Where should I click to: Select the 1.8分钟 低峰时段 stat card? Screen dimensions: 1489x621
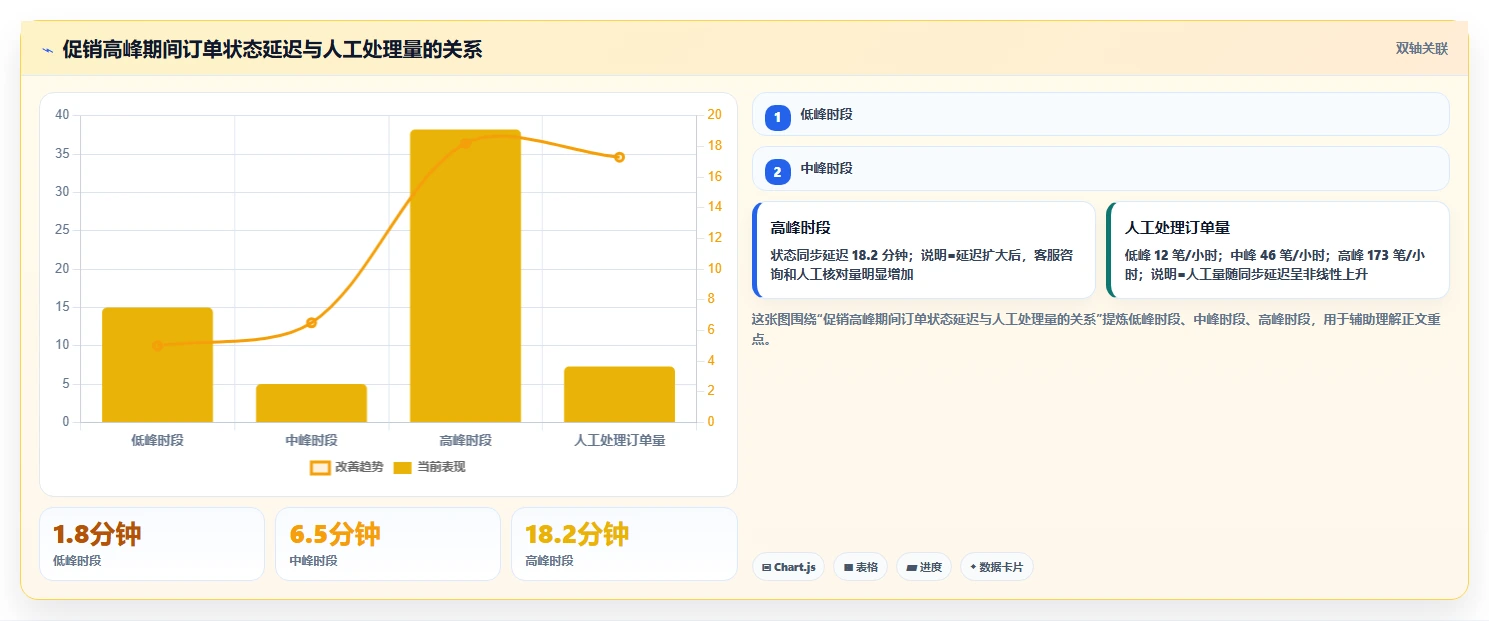(x=152, y=544)
